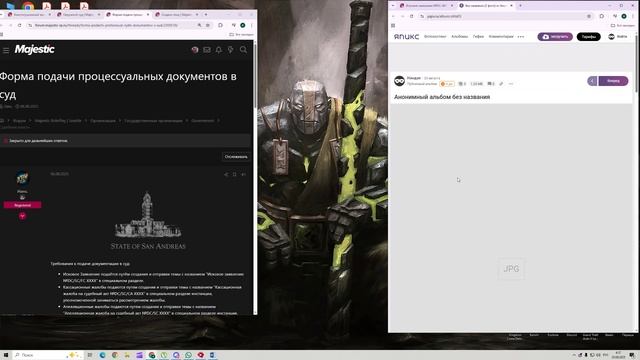Click "Все закладки" in left Chrome window

(242, 35)
